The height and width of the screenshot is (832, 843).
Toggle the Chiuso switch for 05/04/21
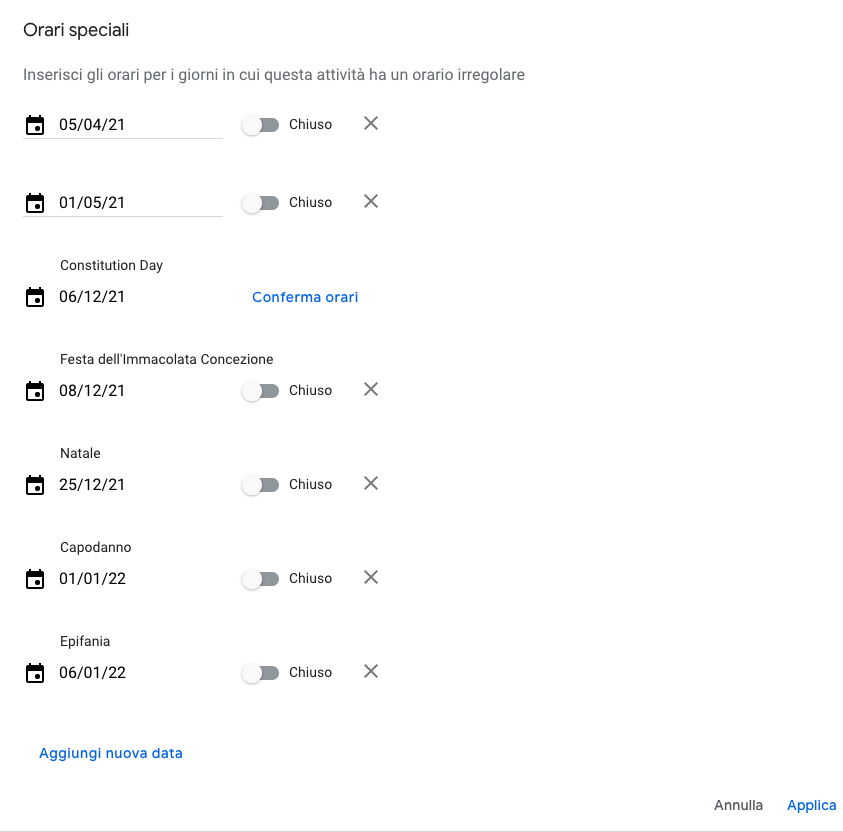260,125
